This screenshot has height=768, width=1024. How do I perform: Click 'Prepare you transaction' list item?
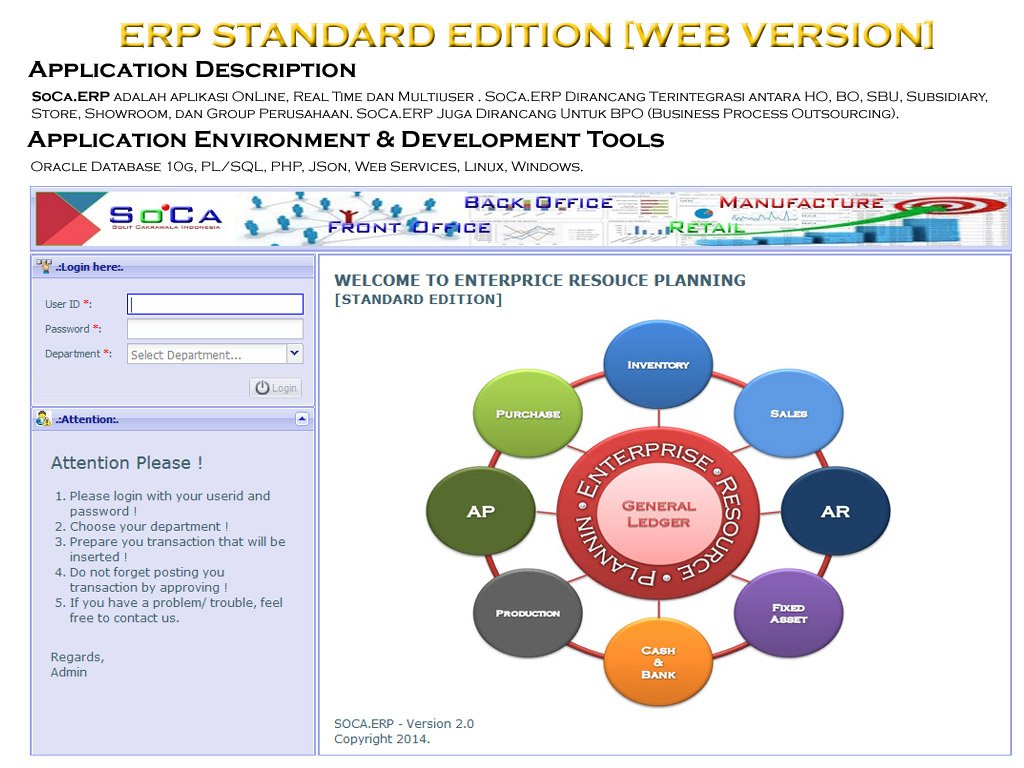click(178, 549)
